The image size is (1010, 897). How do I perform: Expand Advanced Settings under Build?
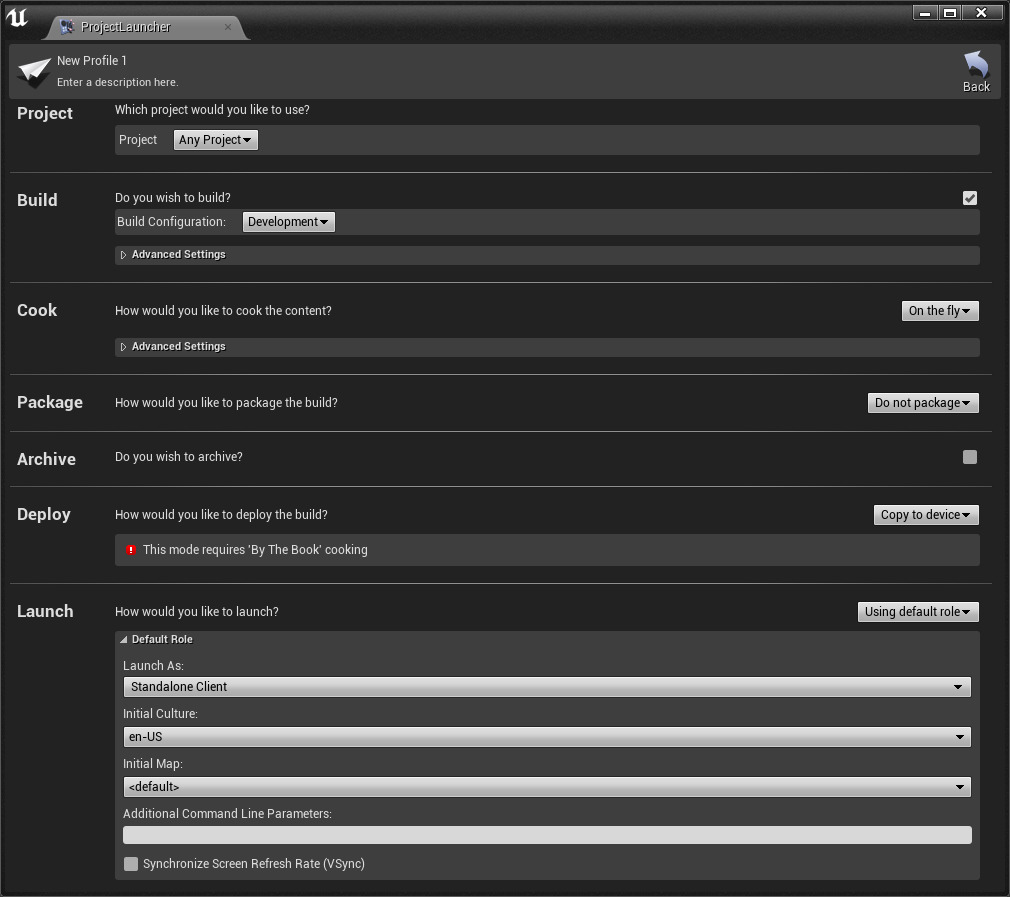coord(172,255)
